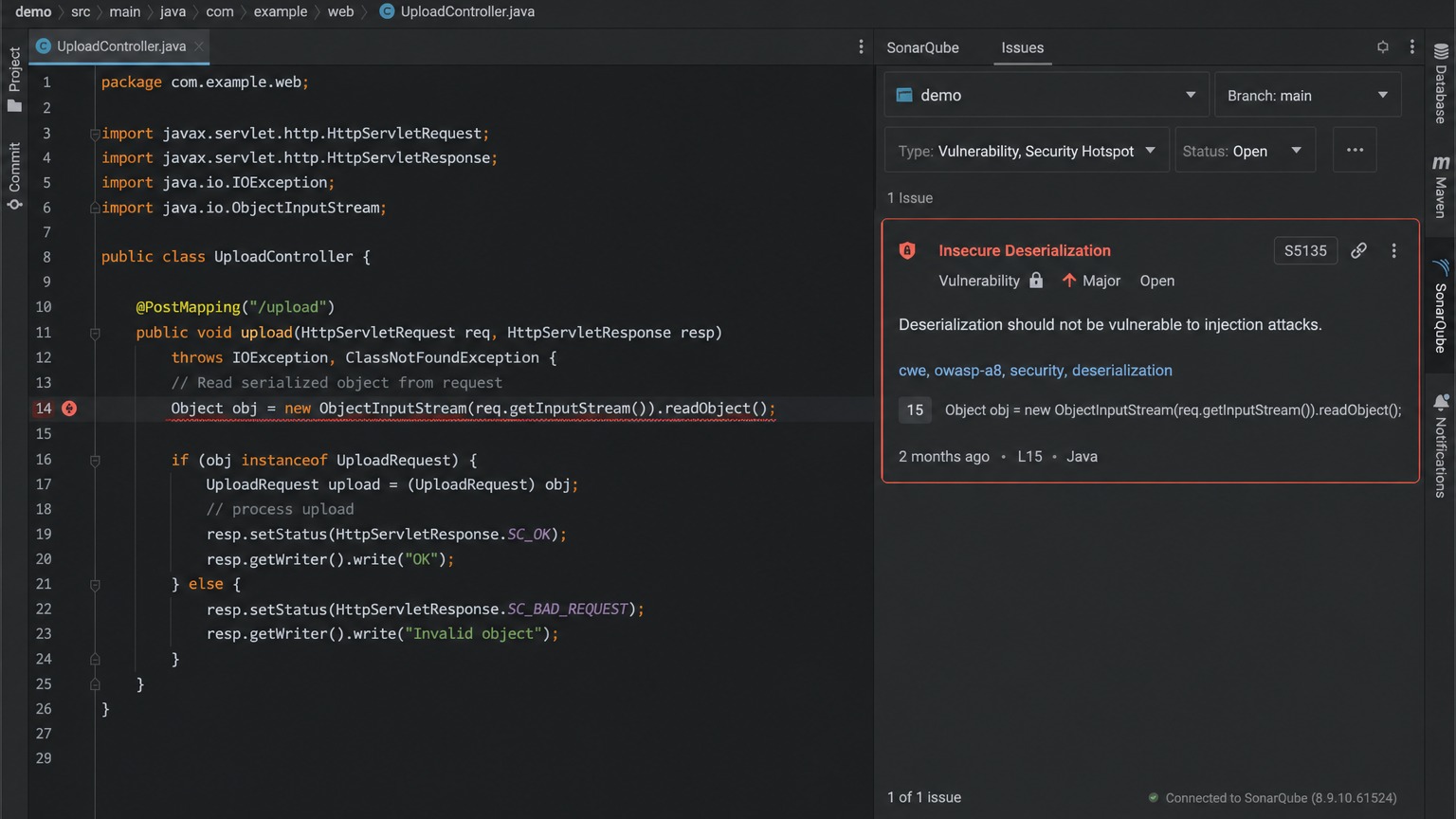1456x819 pixels.
Task: Open the Branch: main dropdown
Action: (1307, 95)
